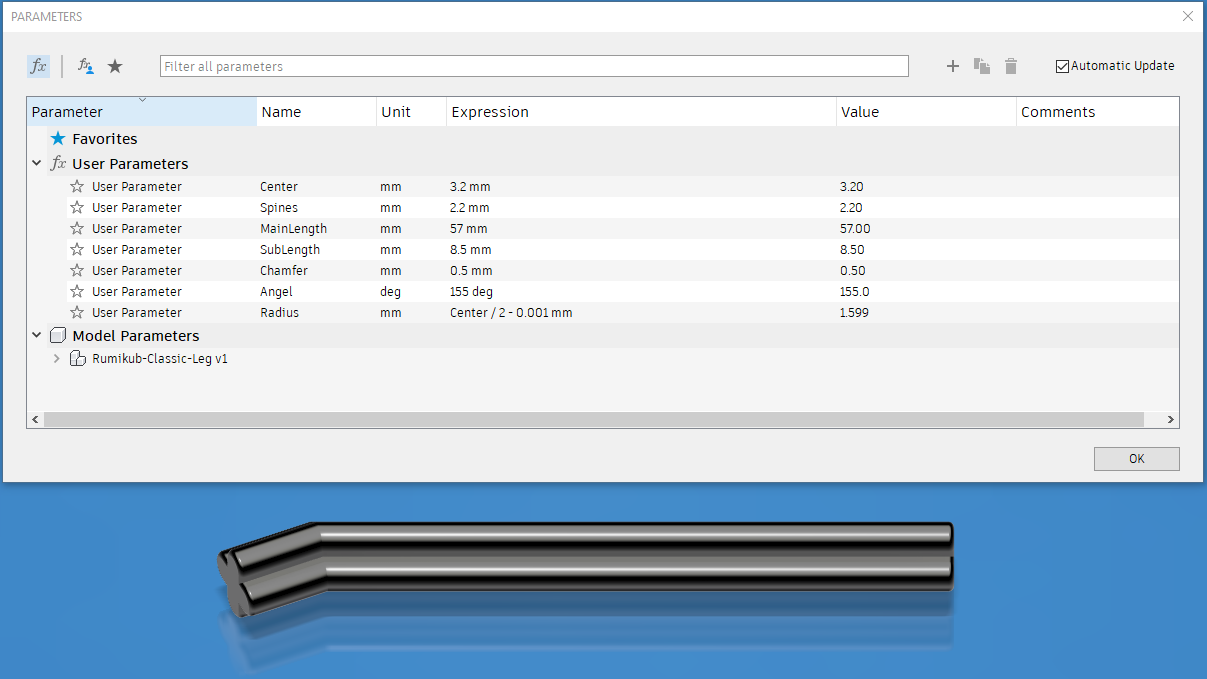Confirm with the OK button

point(1137,459)
